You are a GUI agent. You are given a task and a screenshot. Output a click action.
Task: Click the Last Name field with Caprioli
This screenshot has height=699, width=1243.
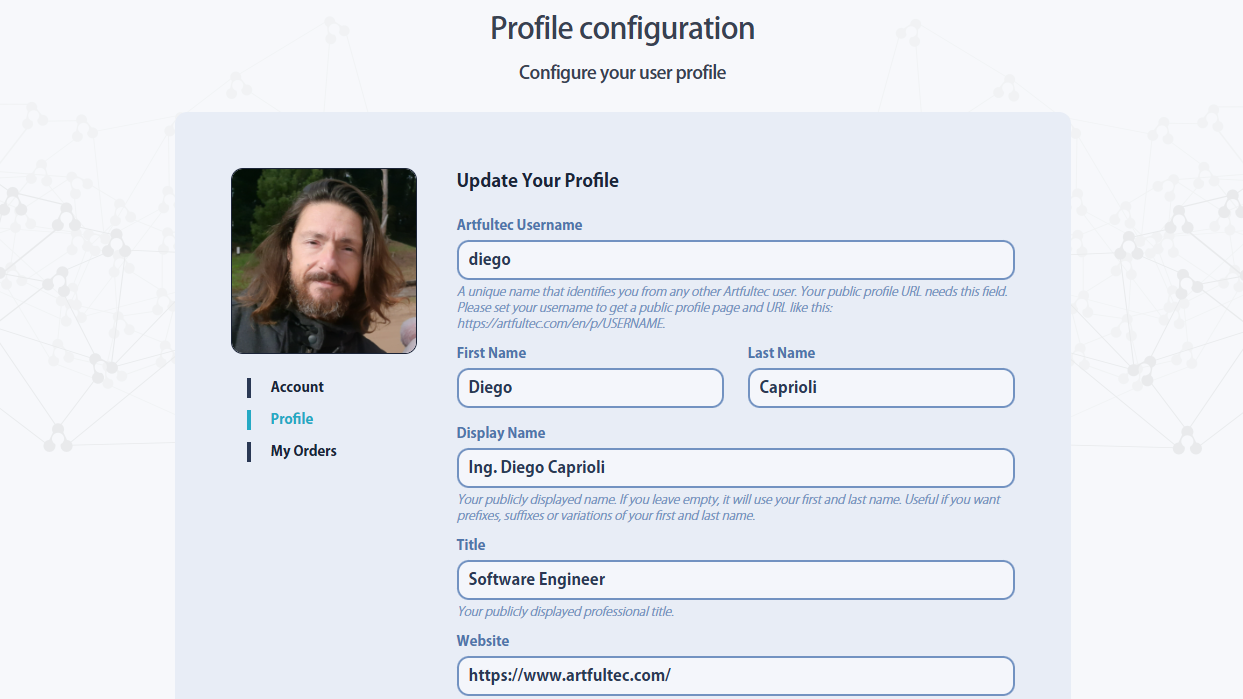tap(880, 388)
